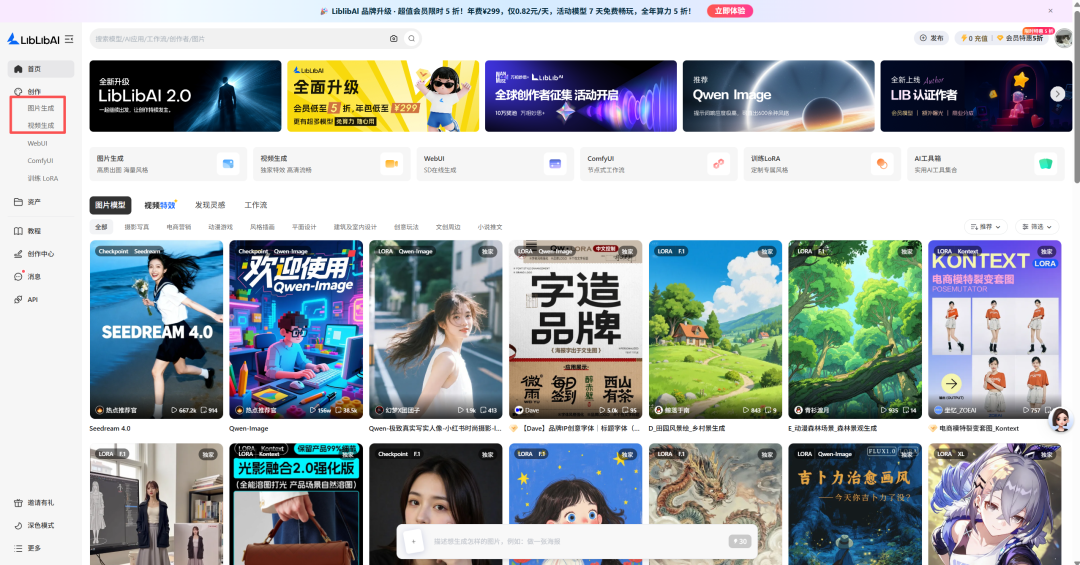This screenshot has height=565, width=1080.
Task: Select 图片生成 in the sidebar
Action: tap(41, 108)
